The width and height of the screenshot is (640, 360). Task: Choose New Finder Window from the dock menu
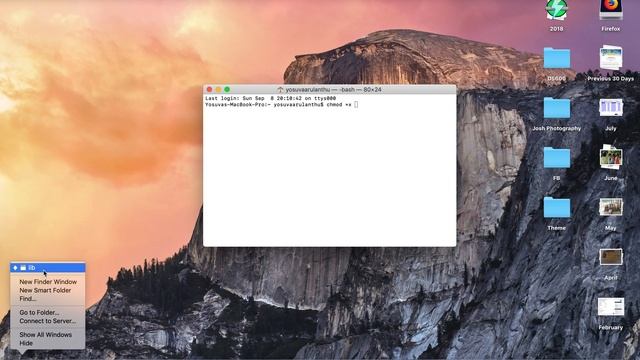48,282
